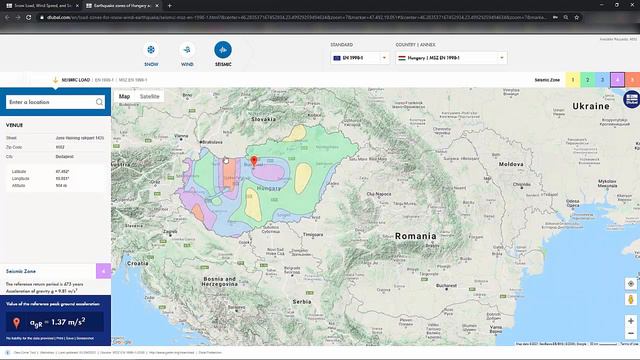Click the Altitude value in the sidebar

point(61,186)
